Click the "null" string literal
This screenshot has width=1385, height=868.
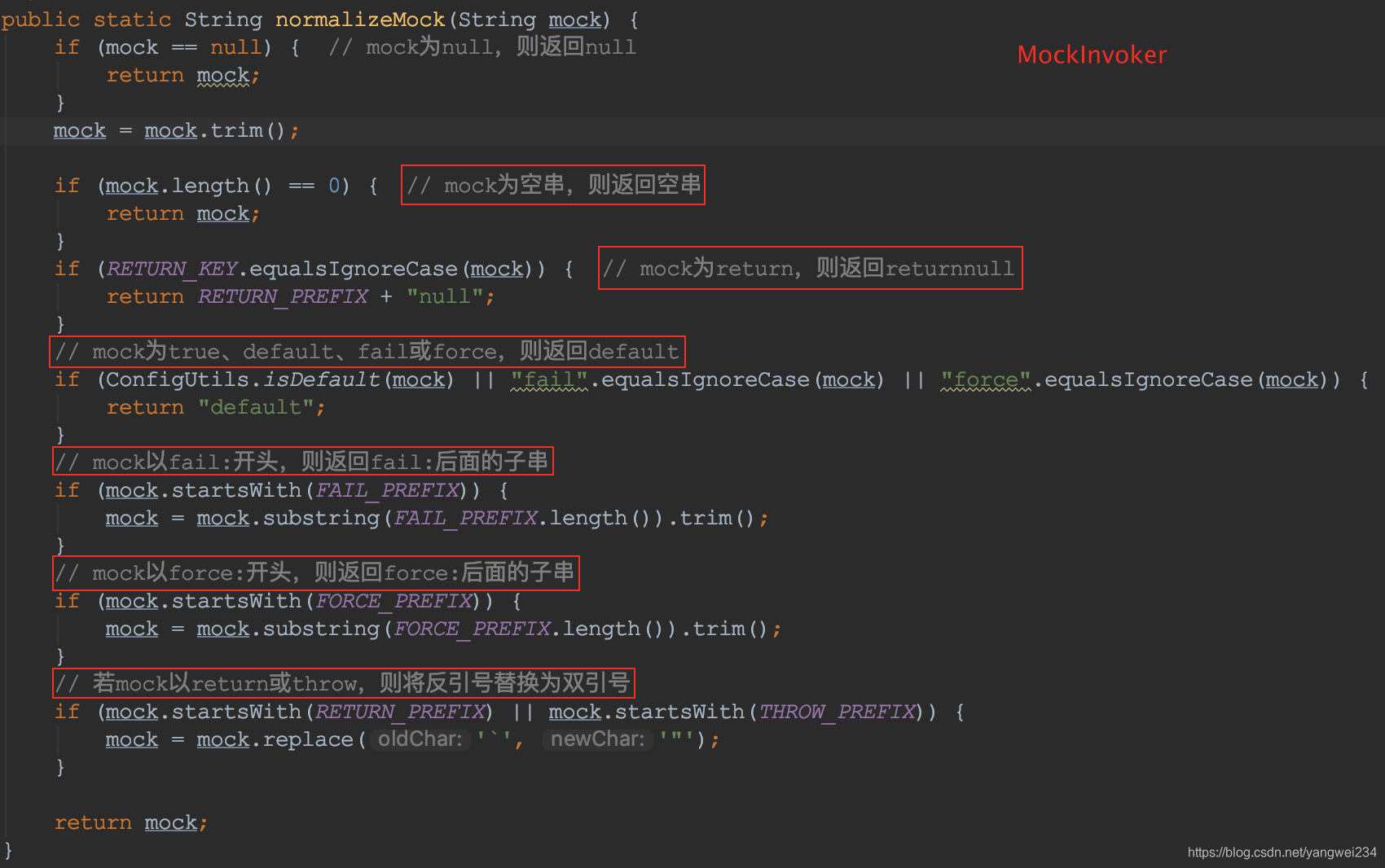pyautogui.click(x=445, y=296)
